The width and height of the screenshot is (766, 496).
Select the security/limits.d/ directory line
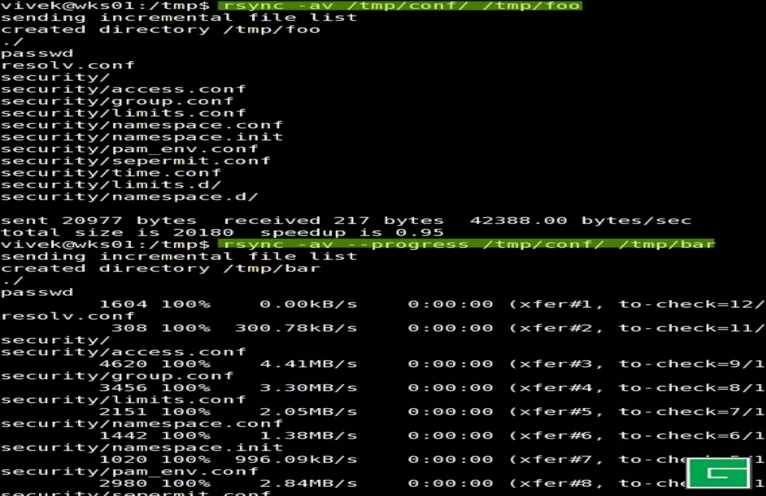click(111, 185)
